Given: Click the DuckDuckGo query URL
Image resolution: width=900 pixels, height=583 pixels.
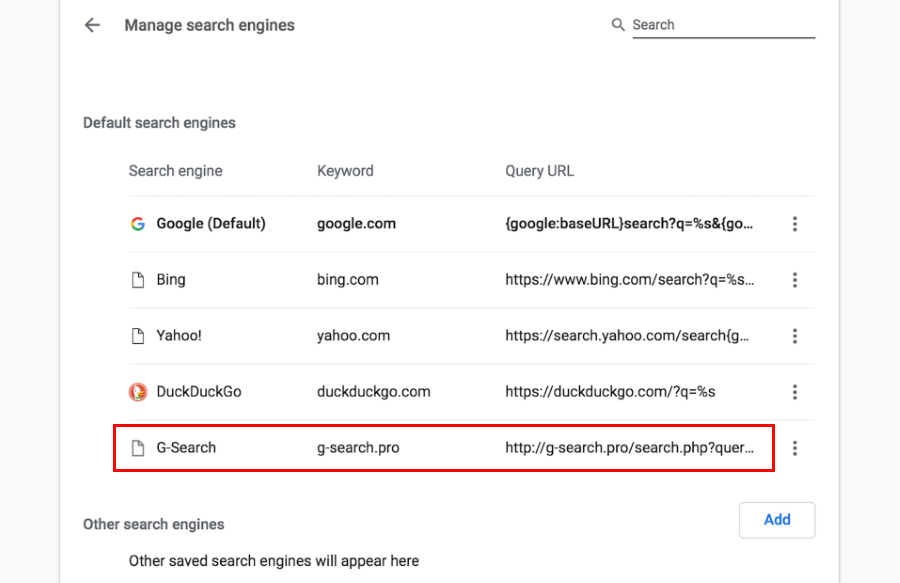Looking at the screenshot, I should click(x=610, y=392).
